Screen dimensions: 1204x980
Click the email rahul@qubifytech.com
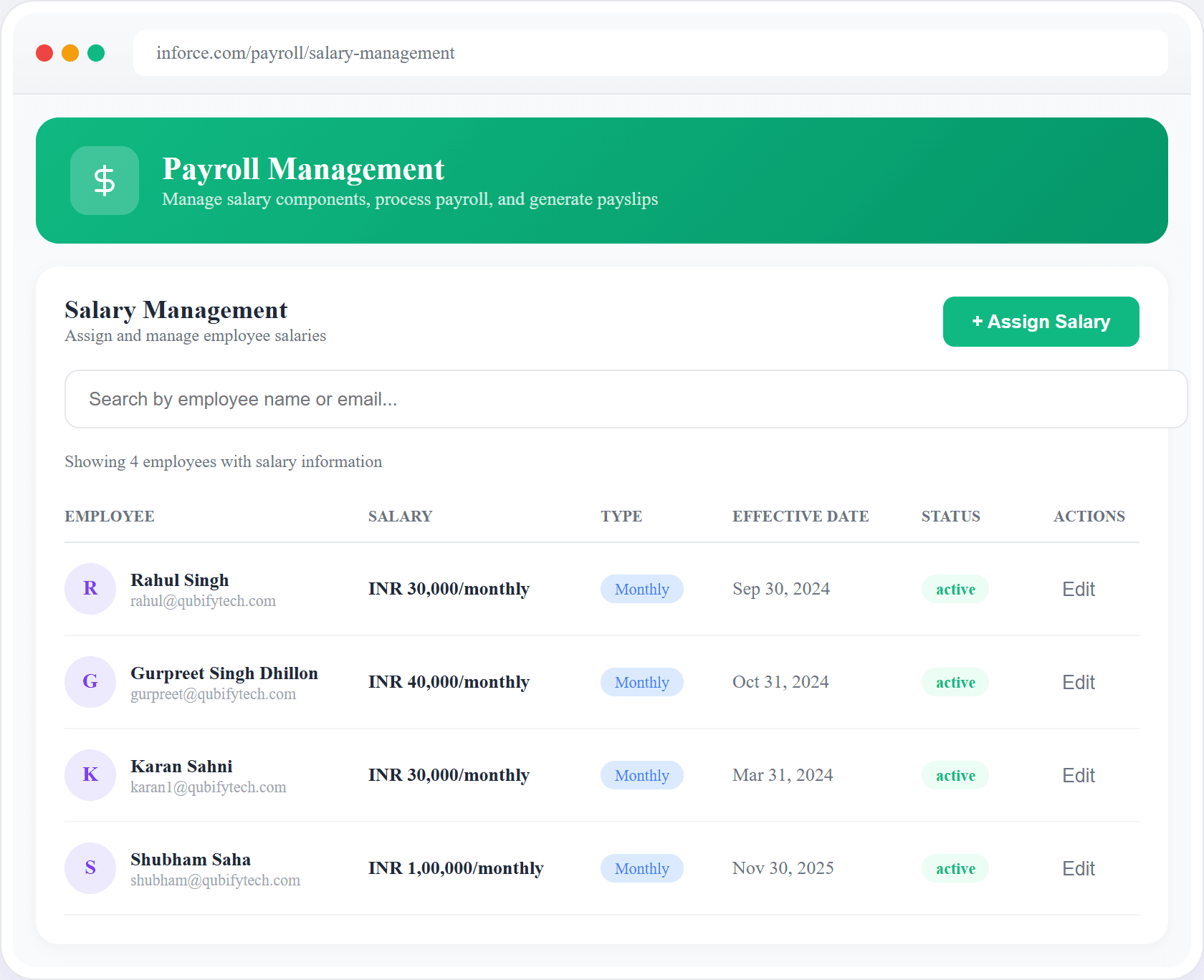203,601
